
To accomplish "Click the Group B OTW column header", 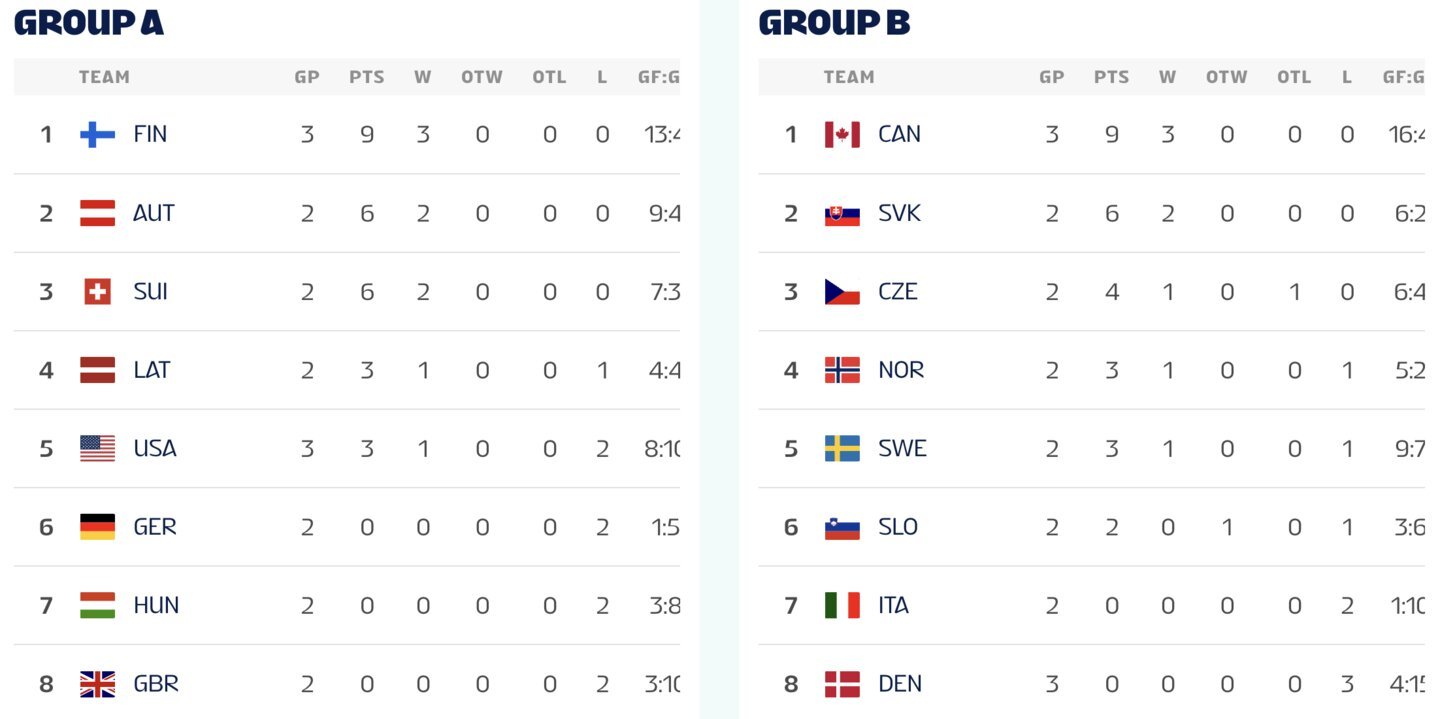I will (1227, 77).
